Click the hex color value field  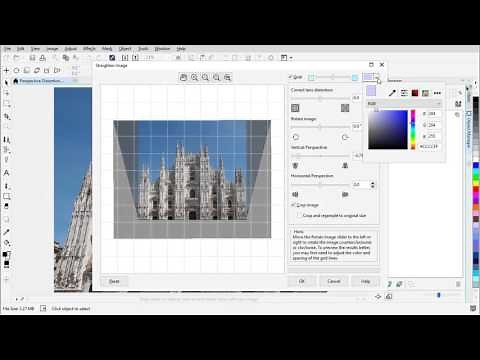tap(429, 146)
